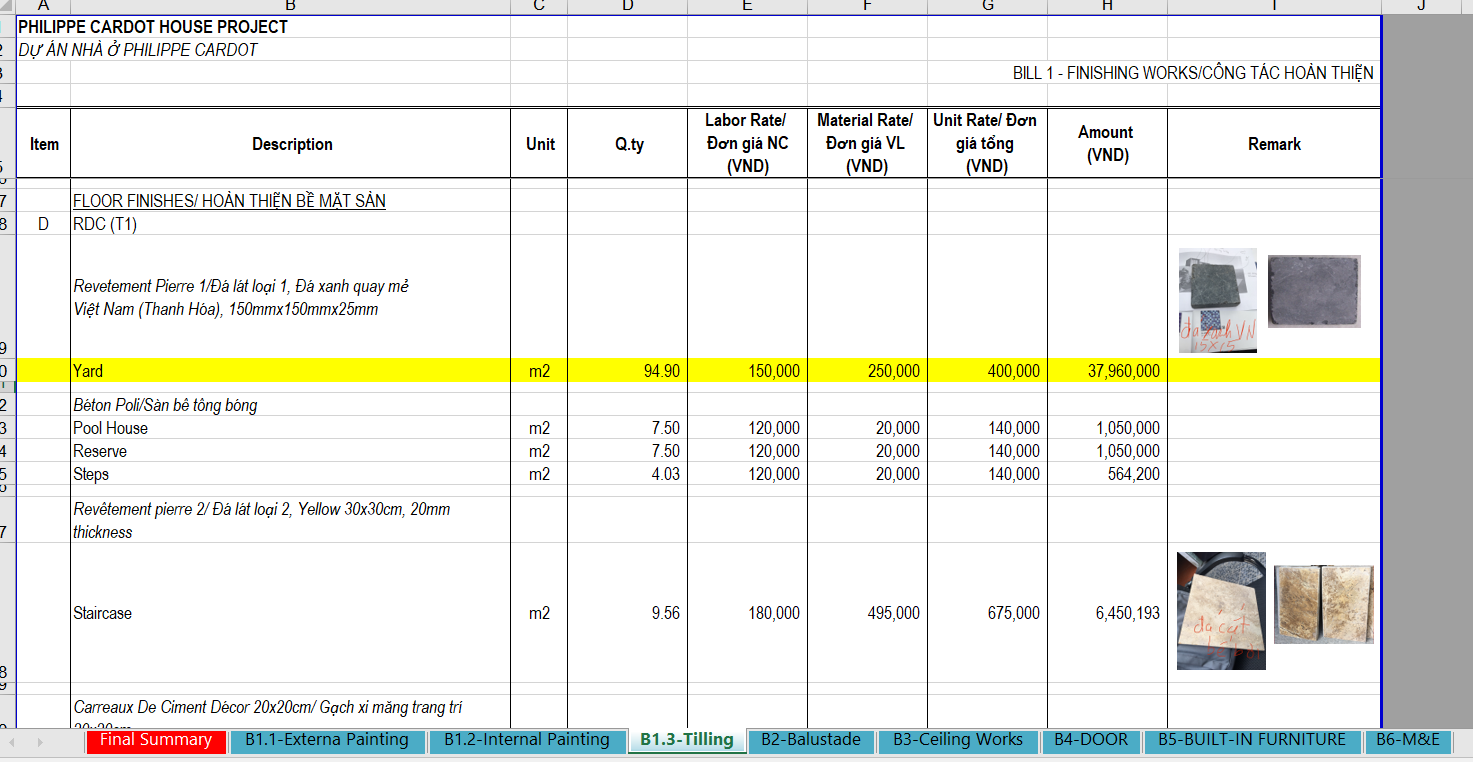The width and height of the screenshot is (1473, 762).
Task: Click the Béton Poli/Sàn bê tông bóng cell
Action: coord(291,405)
